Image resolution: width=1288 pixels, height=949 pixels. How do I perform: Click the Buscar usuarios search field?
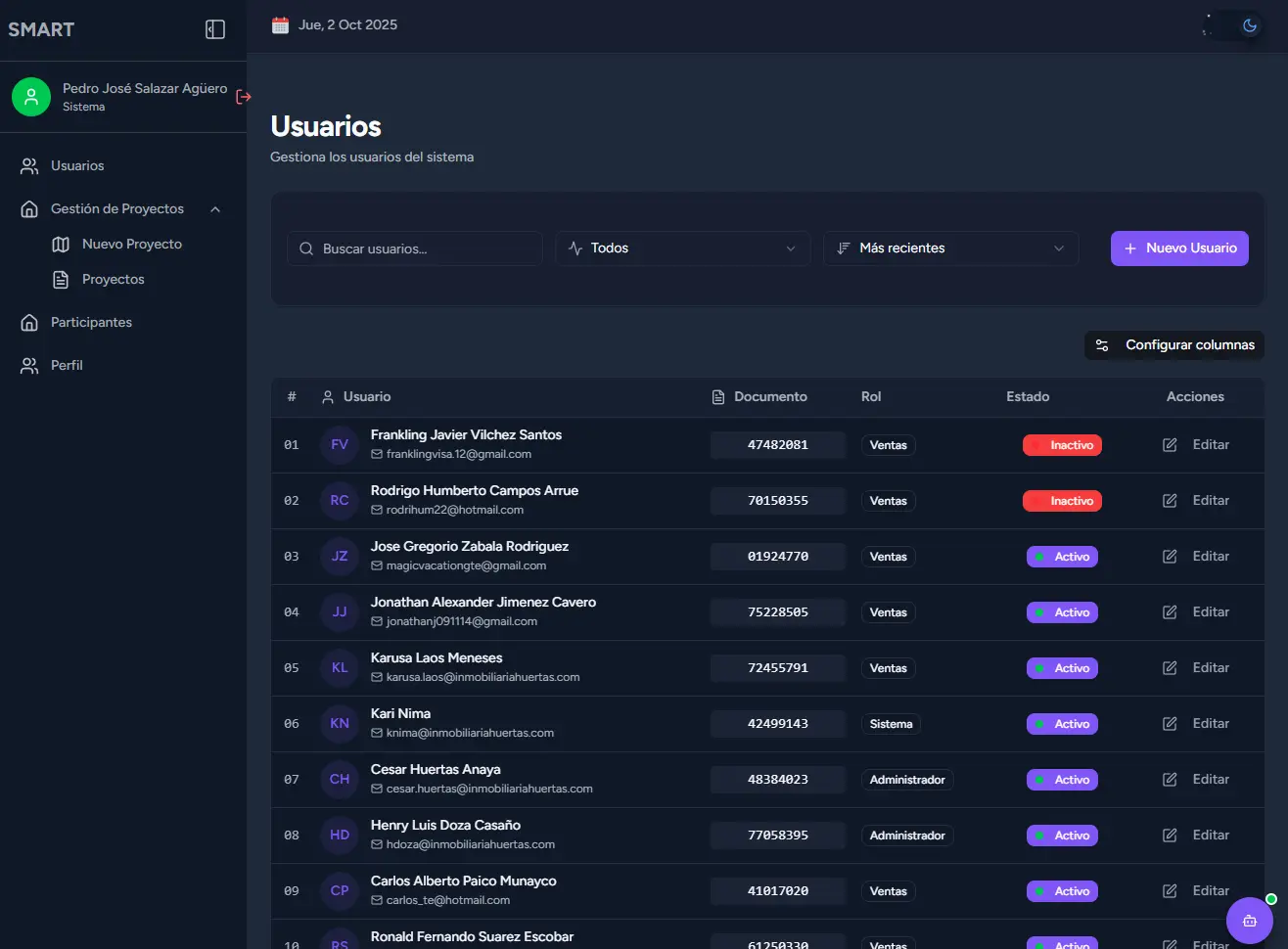pos(416,249)
